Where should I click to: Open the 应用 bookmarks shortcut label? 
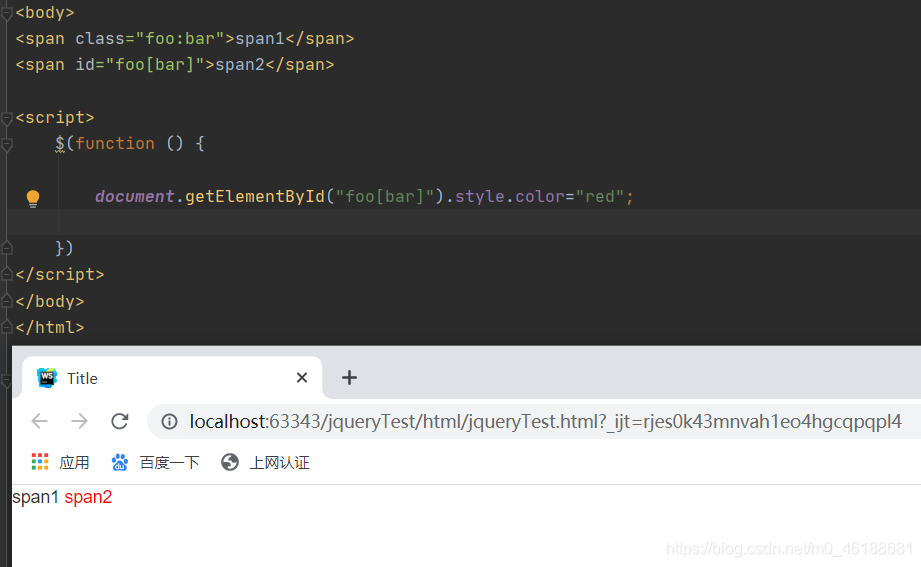(x=74, y=463)
